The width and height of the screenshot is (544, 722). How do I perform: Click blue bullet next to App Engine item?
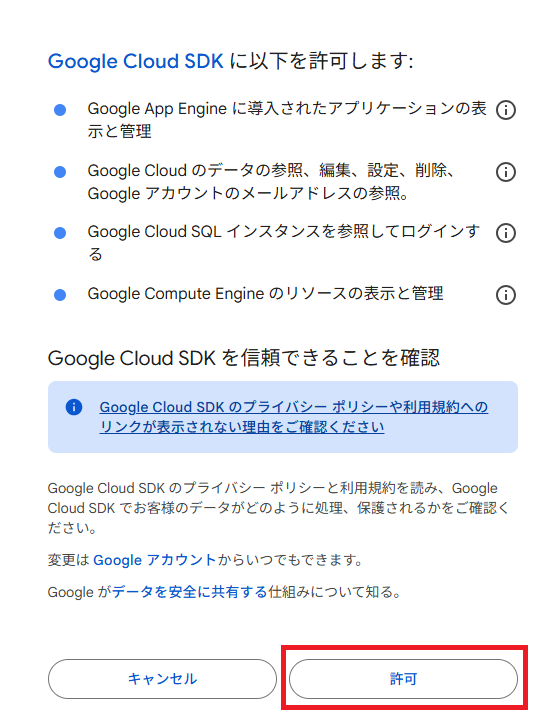pos(60,110)
